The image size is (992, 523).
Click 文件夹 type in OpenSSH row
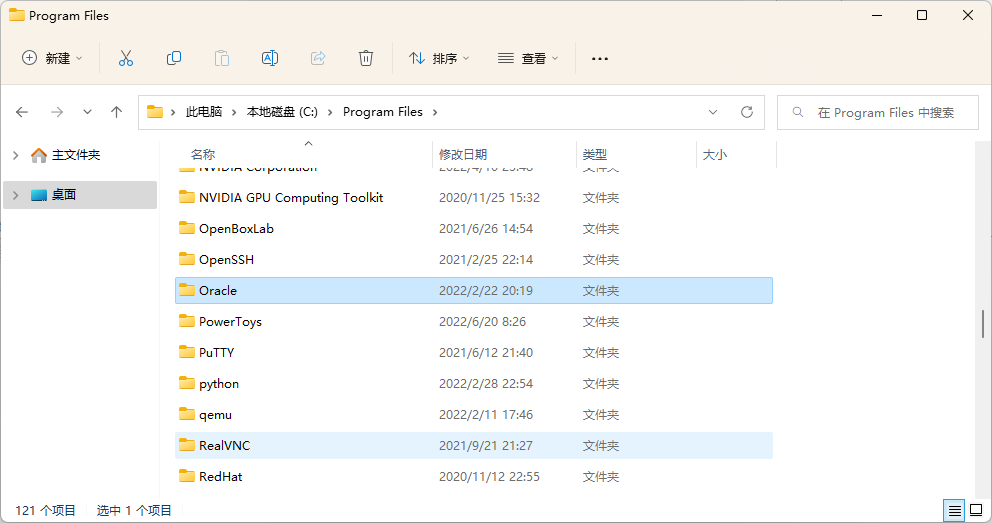pos(600,259)
